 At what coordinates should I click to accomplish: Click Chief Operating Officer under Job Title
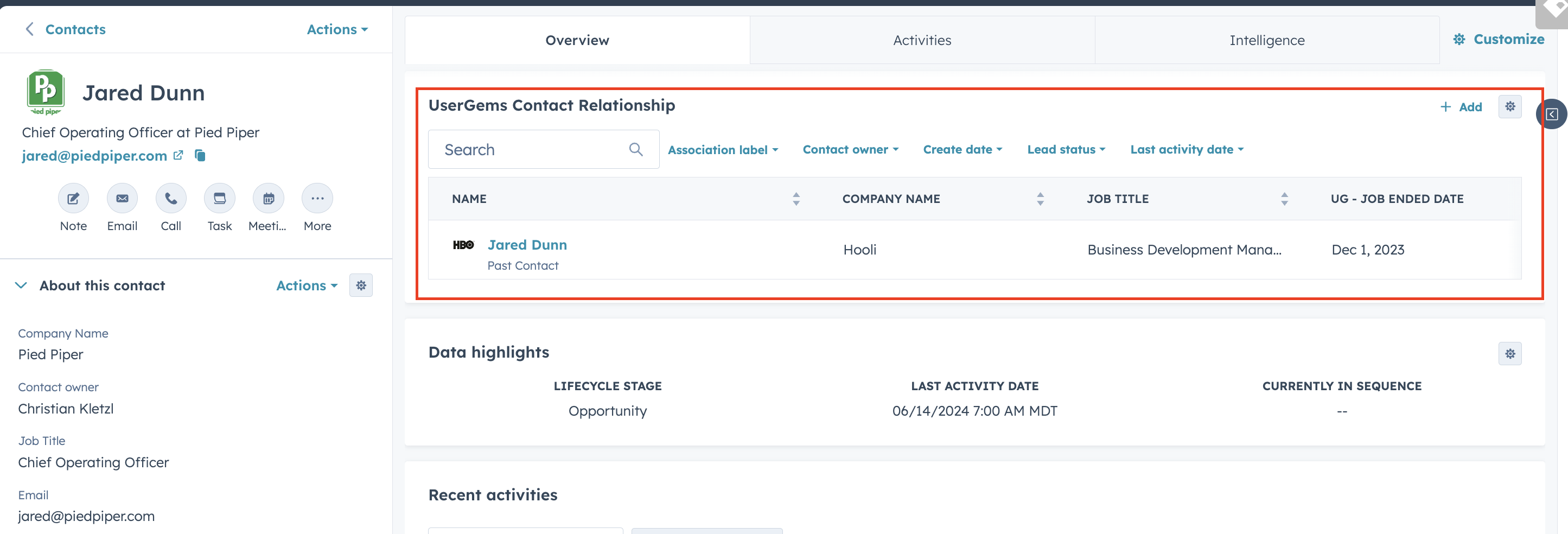tap(93, 462)
